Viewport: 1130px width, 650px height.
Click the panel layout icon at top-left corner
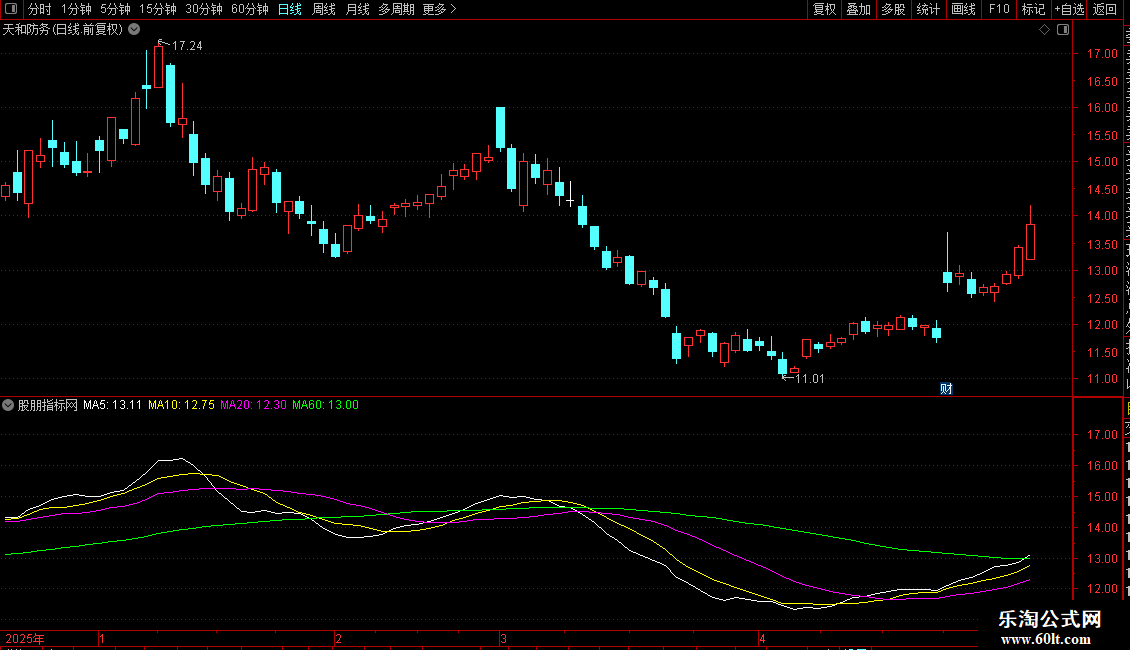(x=11, y=9)
